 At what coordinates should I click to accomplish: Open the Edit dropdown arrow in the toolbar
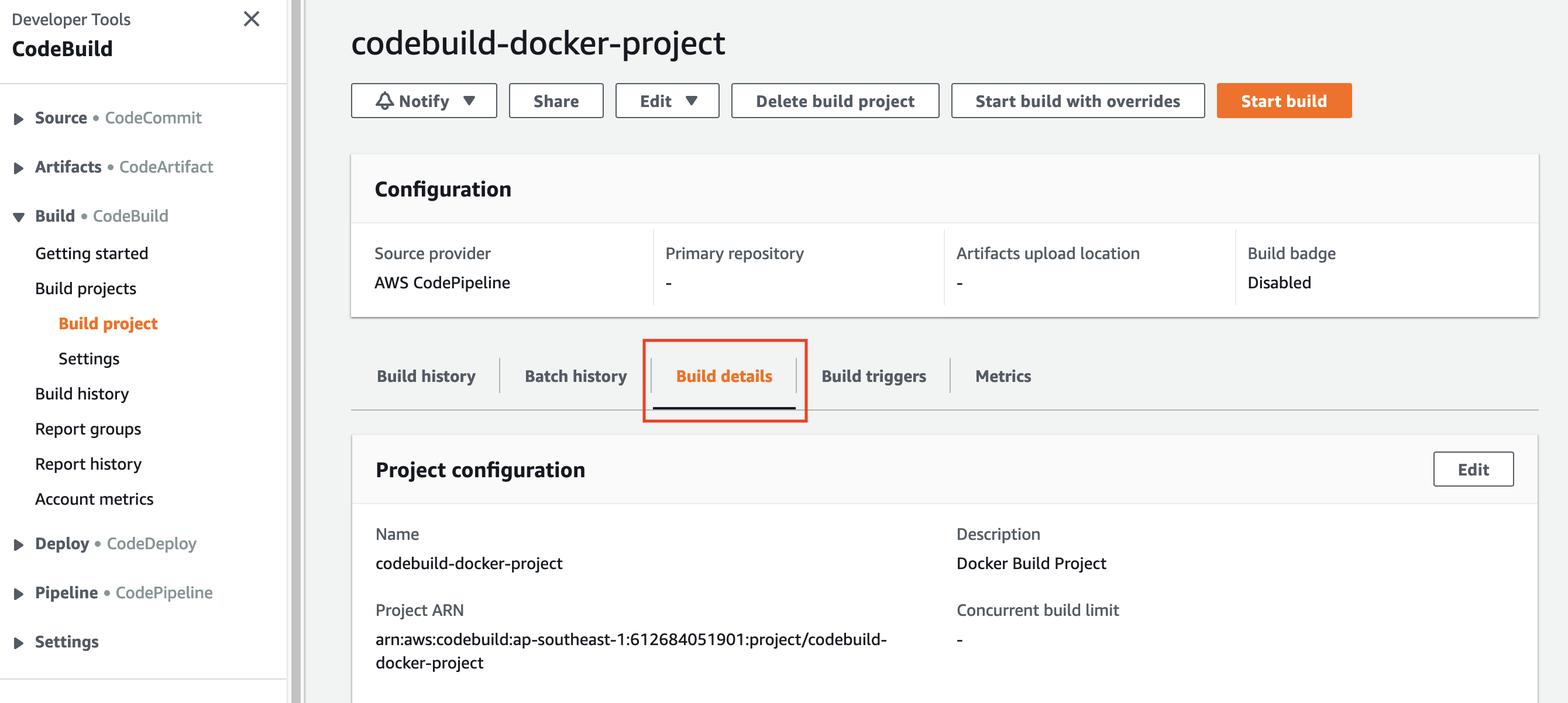click(692, 101)
